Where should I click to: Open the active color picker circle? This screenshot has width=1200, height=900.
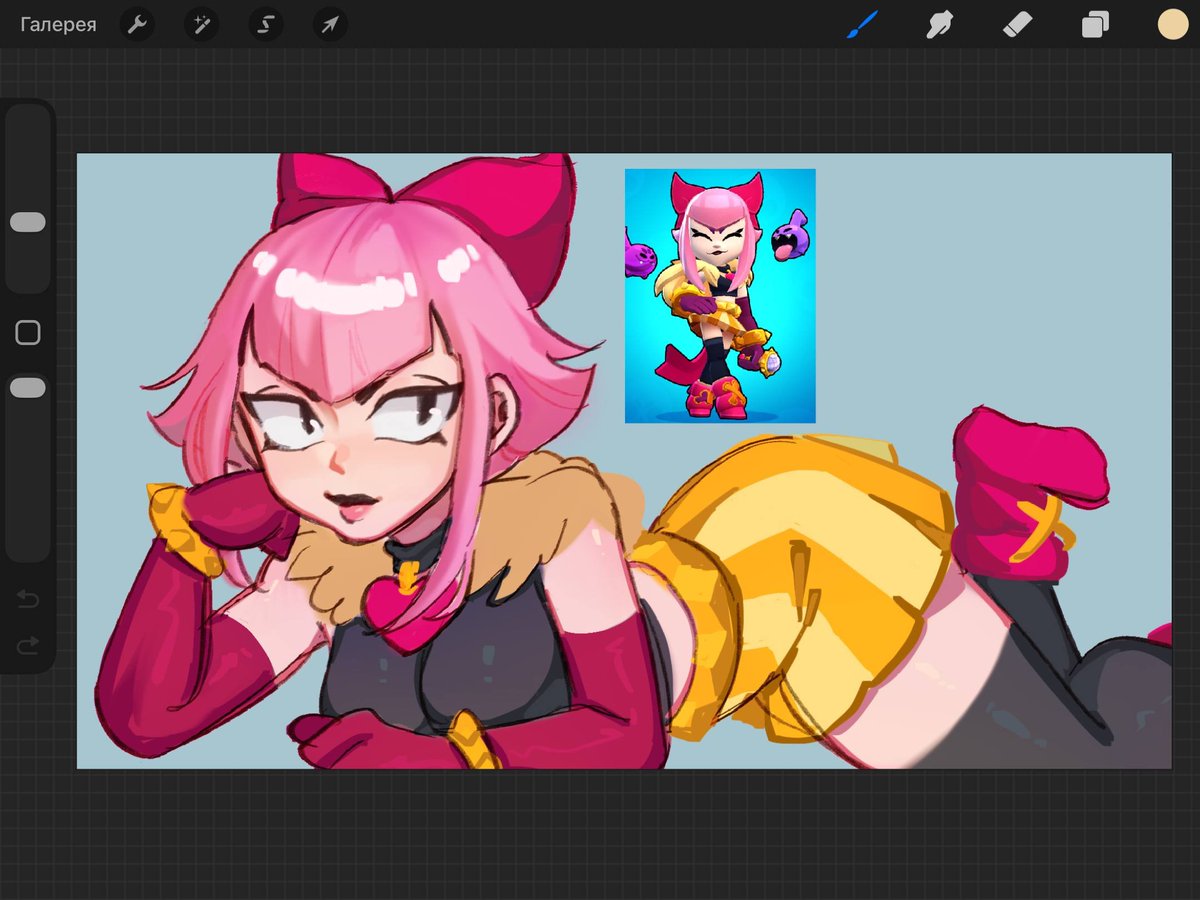pos(1172,24)
